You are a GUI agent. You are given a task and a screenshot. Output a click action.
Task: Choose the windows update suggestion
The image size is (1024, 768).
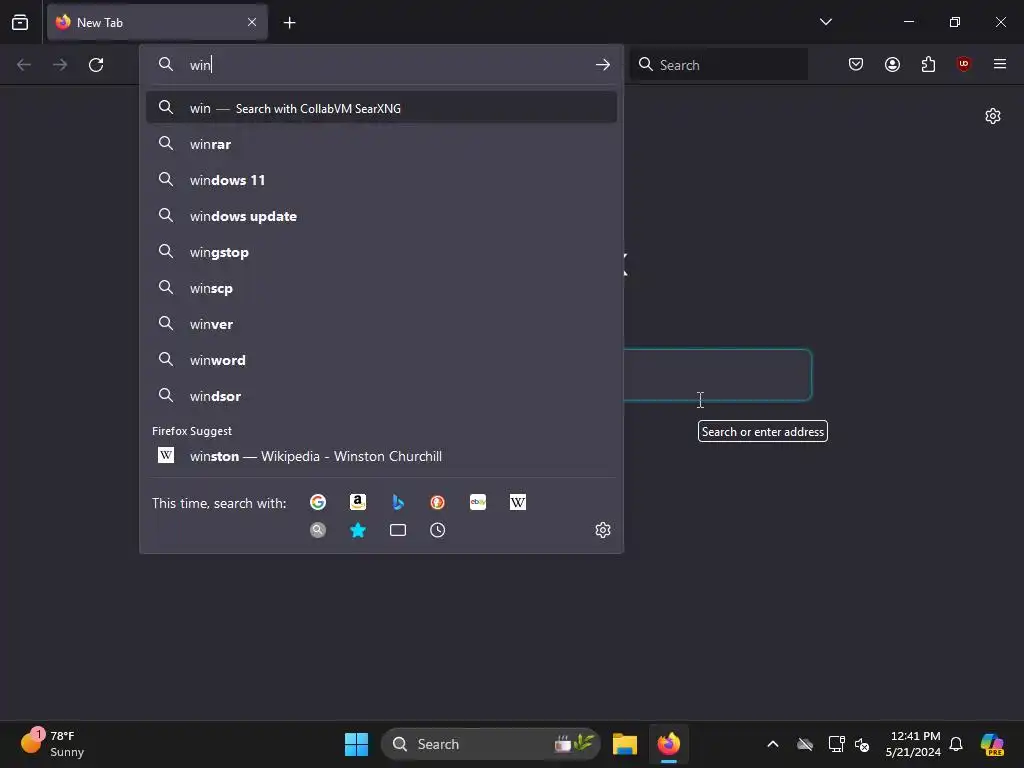coord(381,216)
